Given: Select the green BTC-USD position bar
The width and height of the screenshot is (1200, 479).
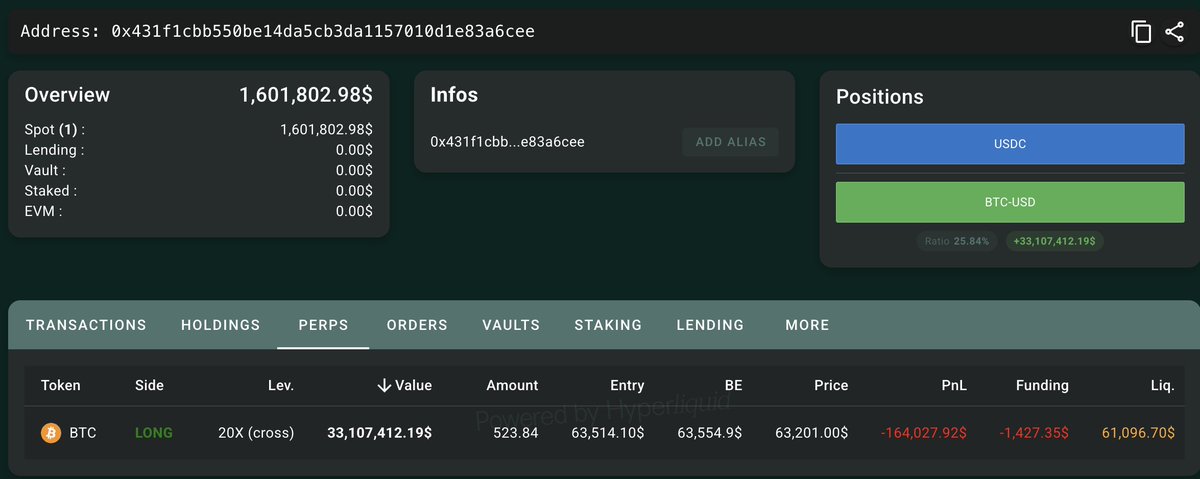Looking at the screenshot, I should click(x=1010, y=202).
